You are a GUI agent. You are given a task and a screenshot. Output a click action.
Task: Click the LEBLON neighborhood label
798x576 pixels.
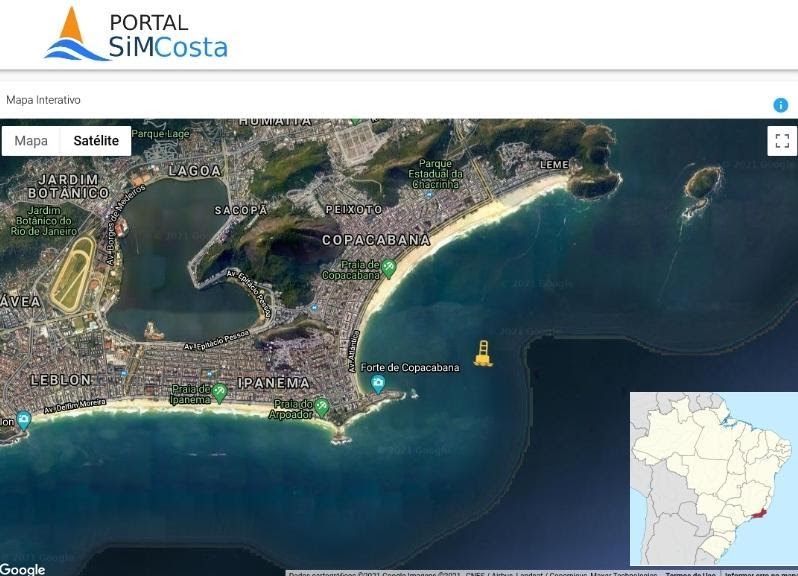(x=61, y=380)
